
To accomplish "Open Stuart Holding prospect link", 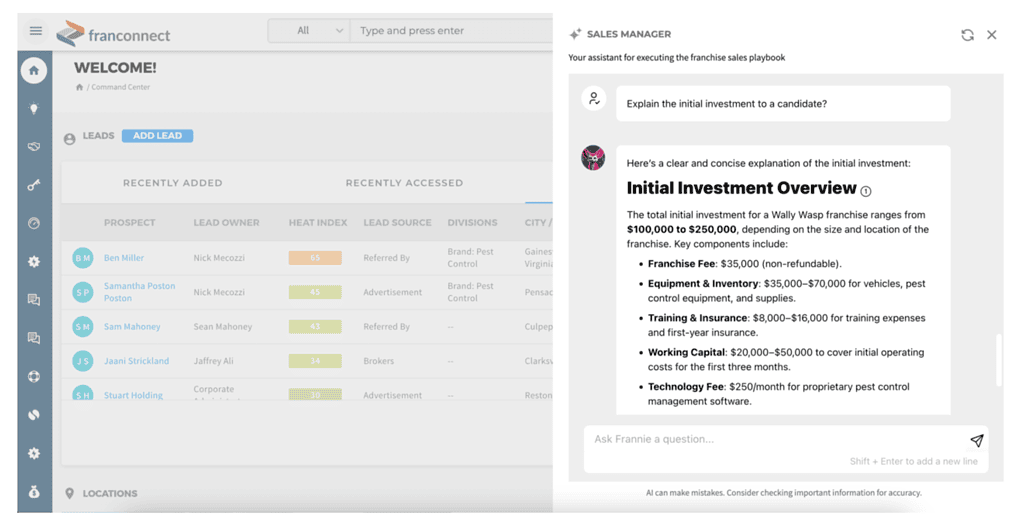I will [133, 395].
